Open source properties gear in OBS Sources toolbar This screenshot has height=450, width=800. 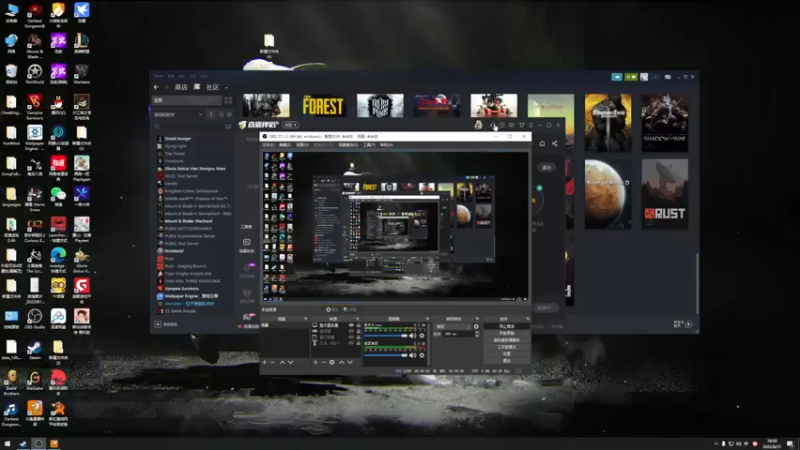(x=332, y=362)
